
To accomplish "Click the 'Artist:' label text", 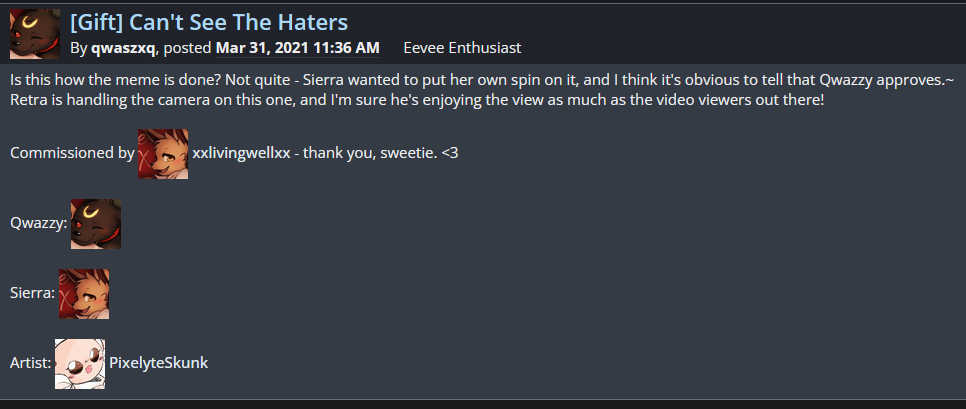I will (31, 364).
